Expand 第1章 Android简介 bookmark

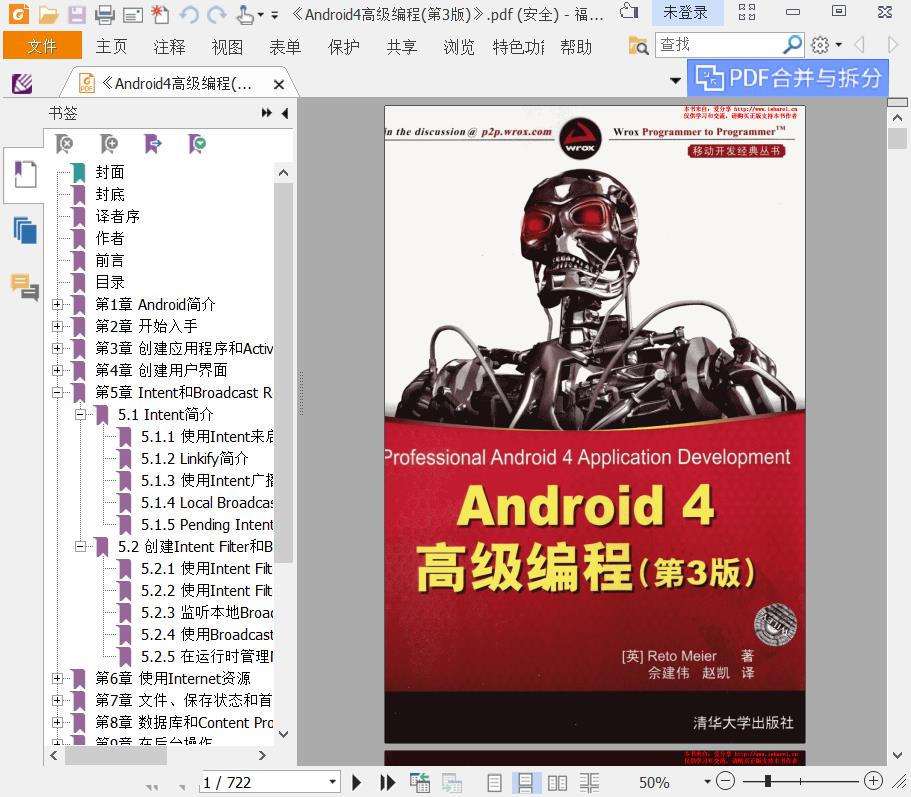click(x=57, y=304)
